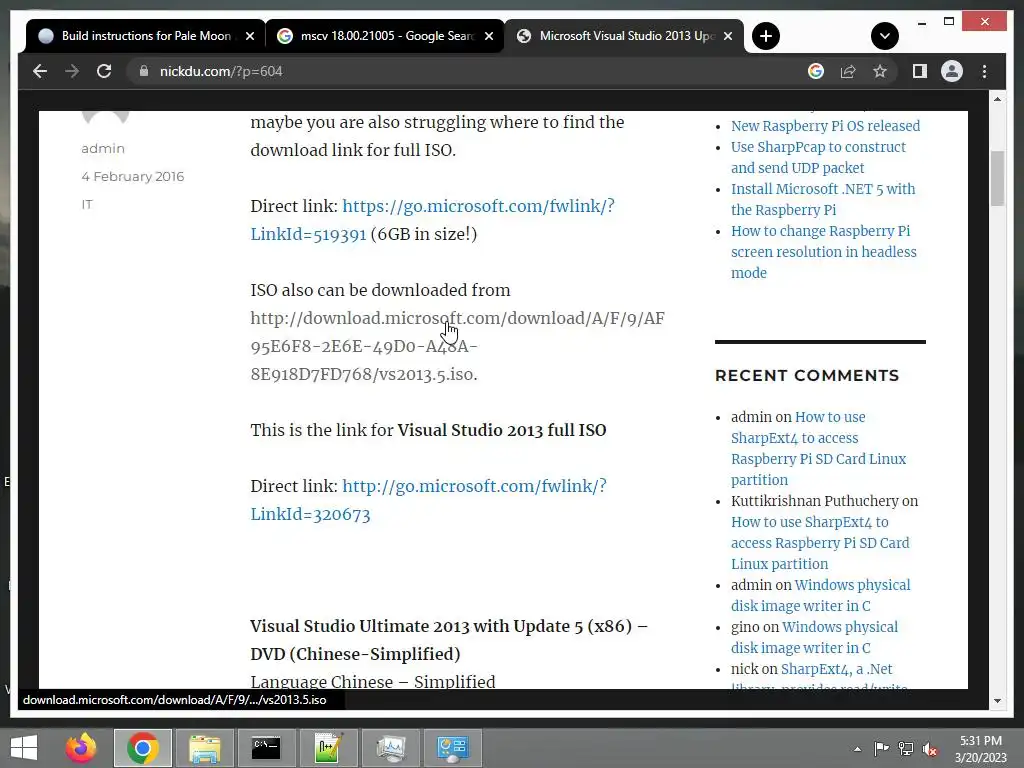Open Use SharpPcap to construct UDP packet post

tap(818, 157)
